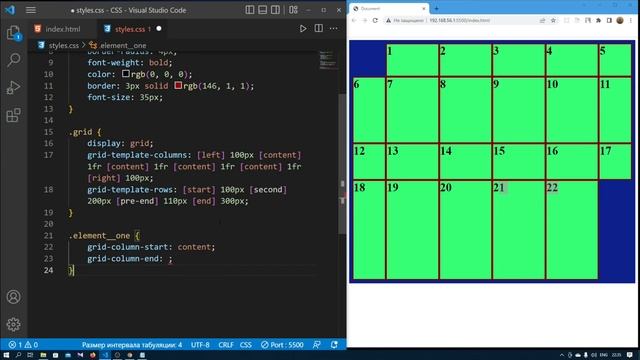Switch ENG input language in tray

[603, 355]
